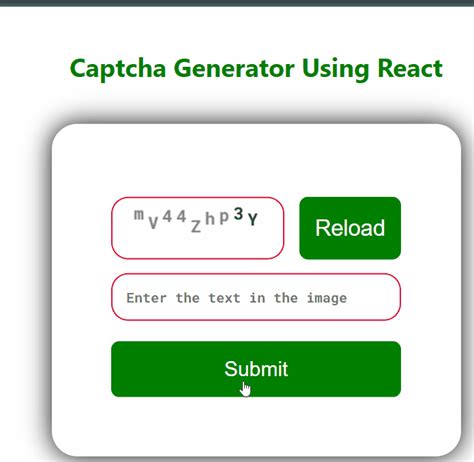
Task: Click the word 'Generator' in the heading
Action: (234, 68)
